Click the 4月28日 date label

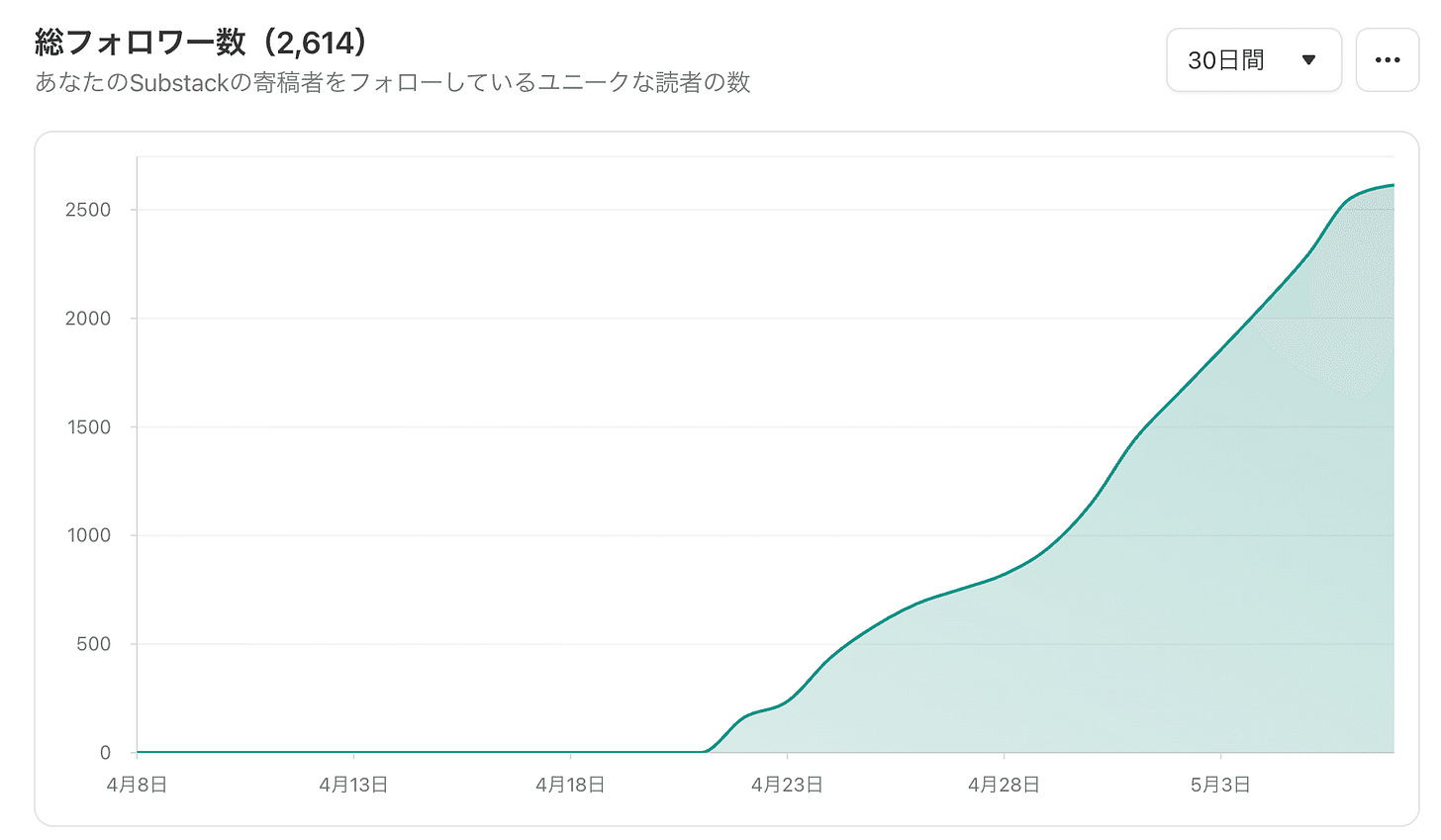pos(1004,785)
